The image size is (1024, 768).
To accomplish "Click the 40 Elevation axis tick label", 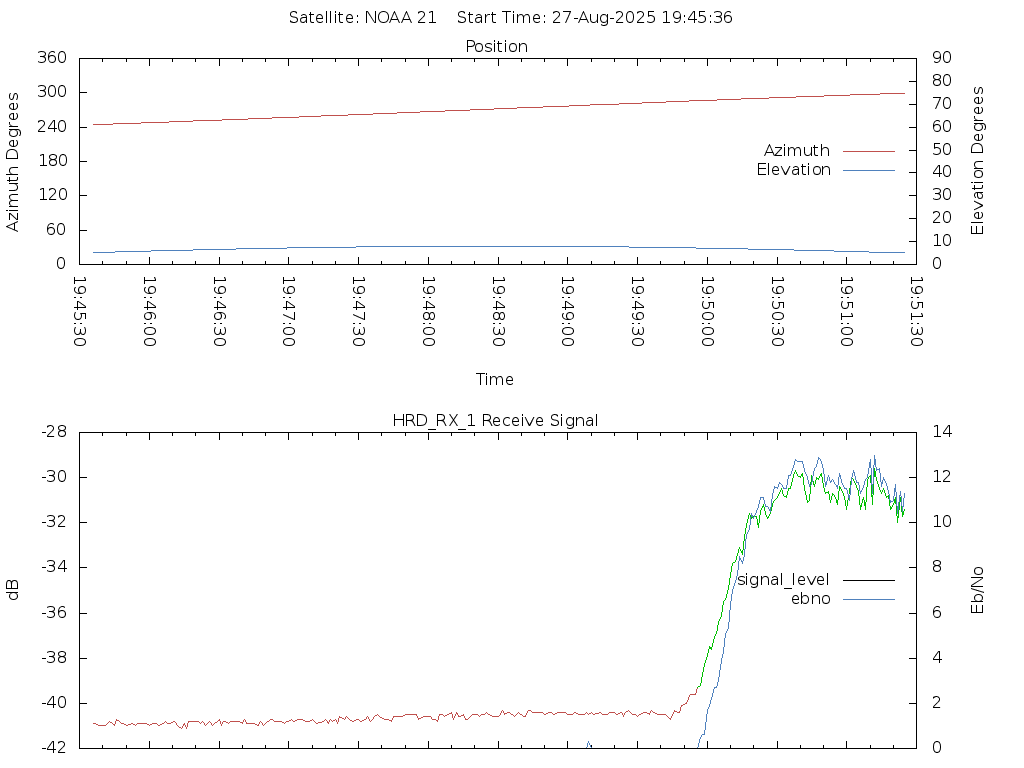I will coord(942,172).
